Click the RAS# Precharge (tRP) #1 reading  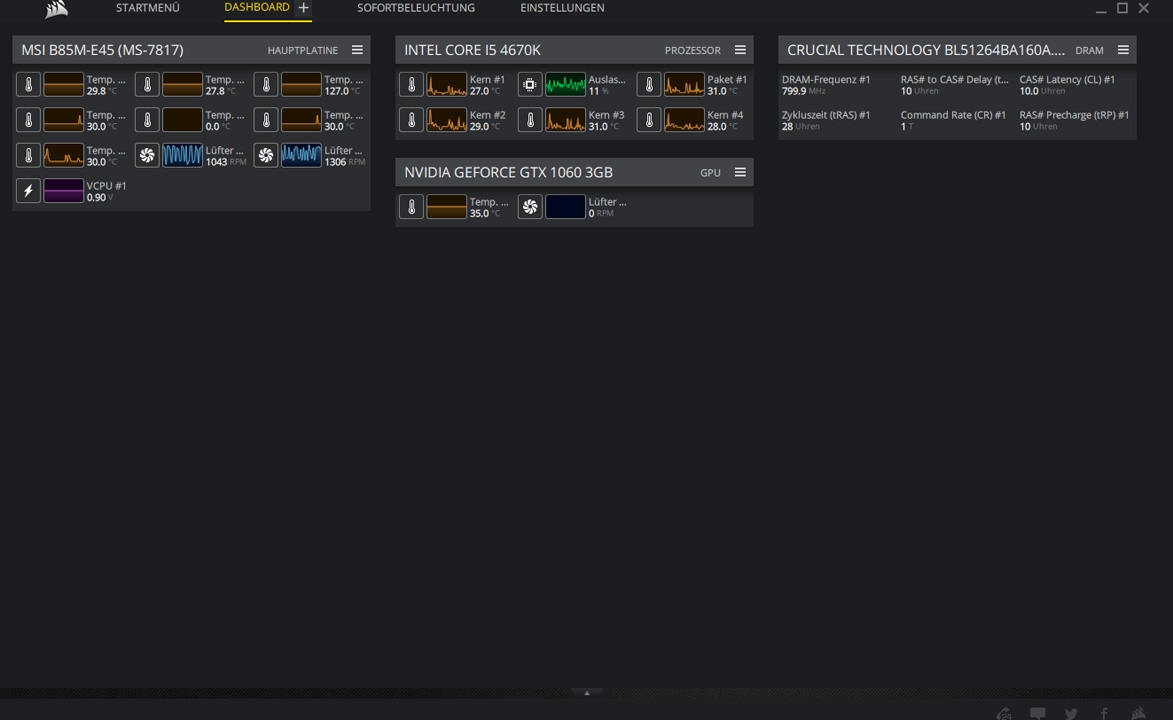(x=1074, y=120)
